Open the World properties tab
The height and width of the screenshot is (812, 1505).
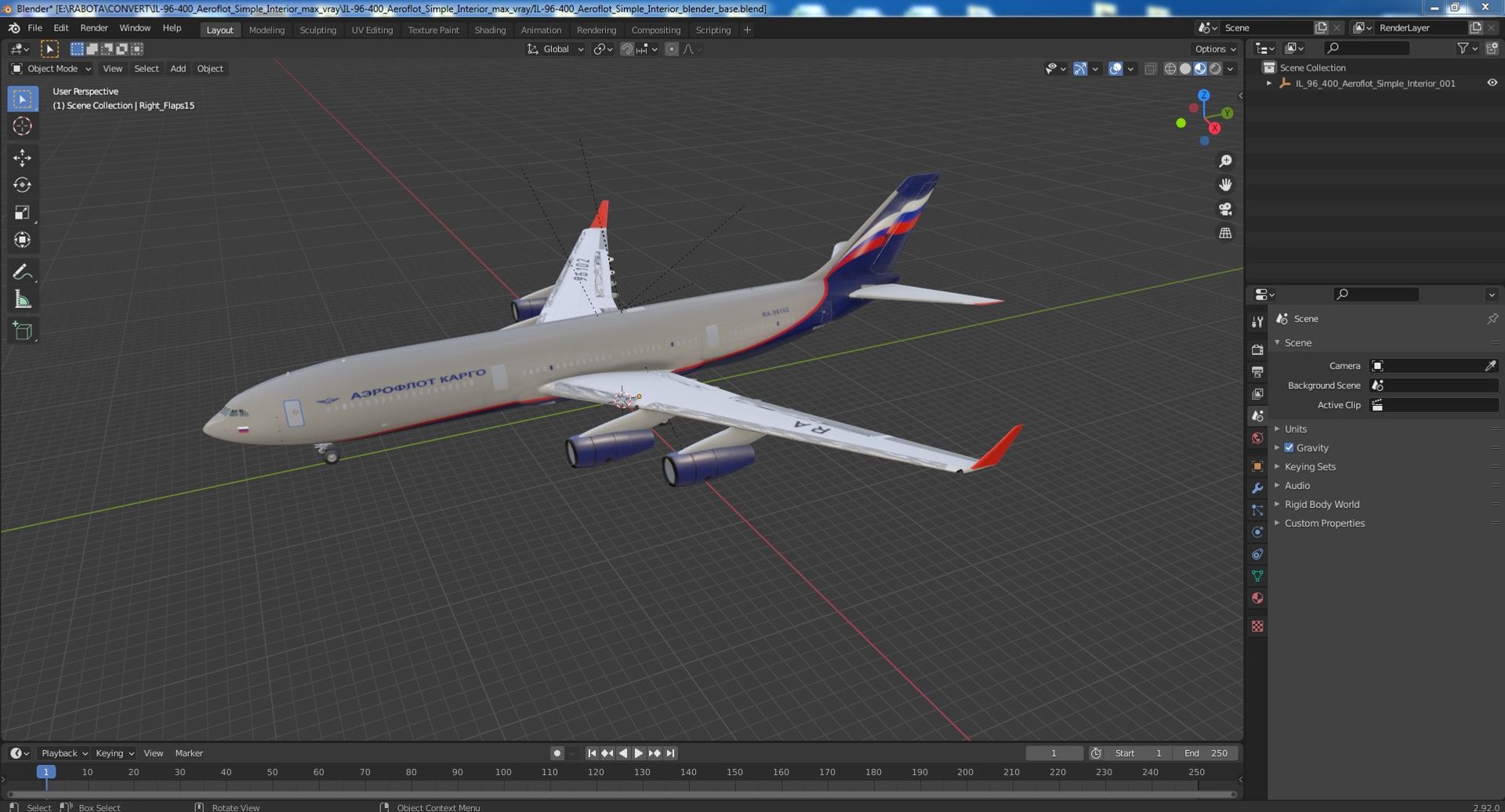tap(1257, 438)
